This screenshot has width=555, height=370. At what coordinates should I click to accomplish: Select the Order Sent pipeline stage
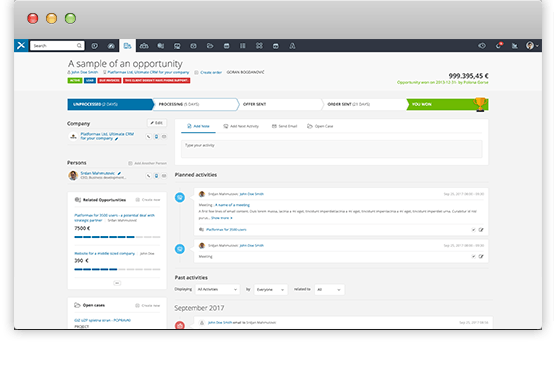[x=365, y=104]
